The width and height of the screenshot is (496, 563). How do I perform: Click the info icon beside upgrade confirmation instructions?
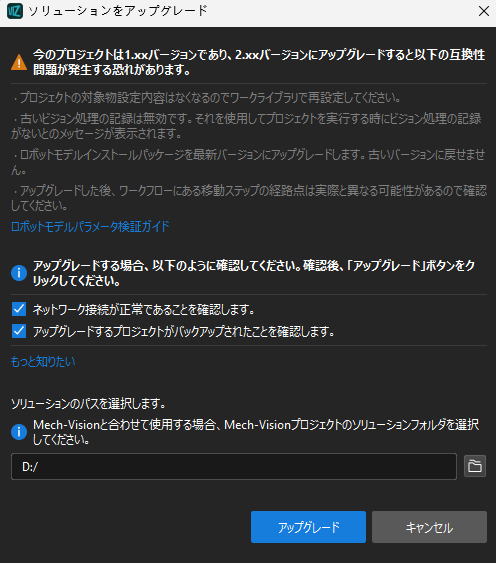[19, 273]
